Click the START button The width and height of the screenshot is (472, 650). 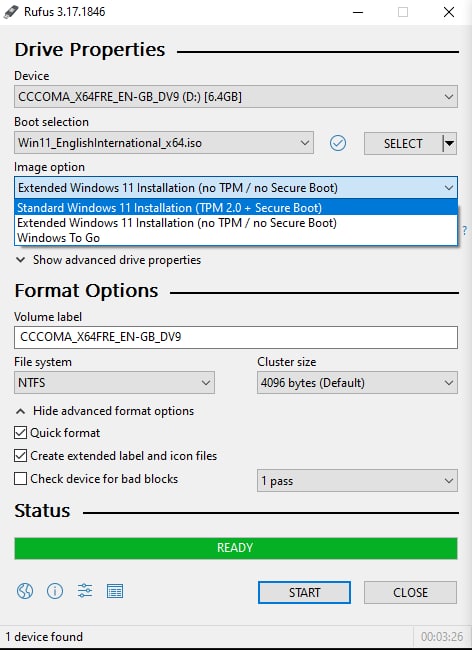click(304, 592)
